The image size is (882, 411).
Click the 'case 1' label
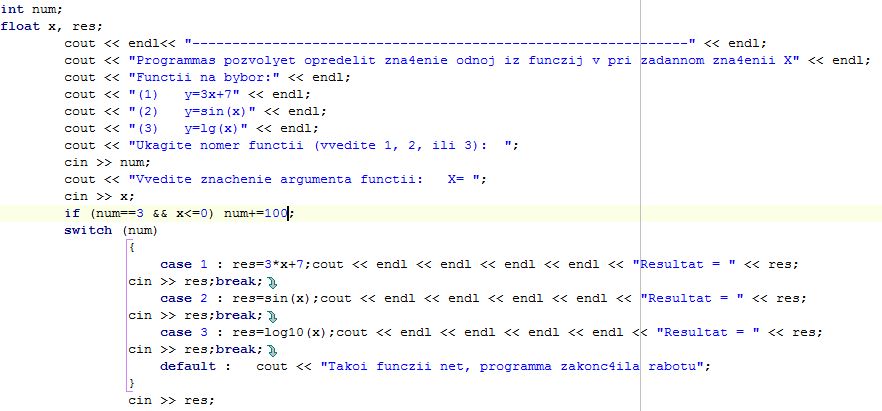click(x=184, y=264)
